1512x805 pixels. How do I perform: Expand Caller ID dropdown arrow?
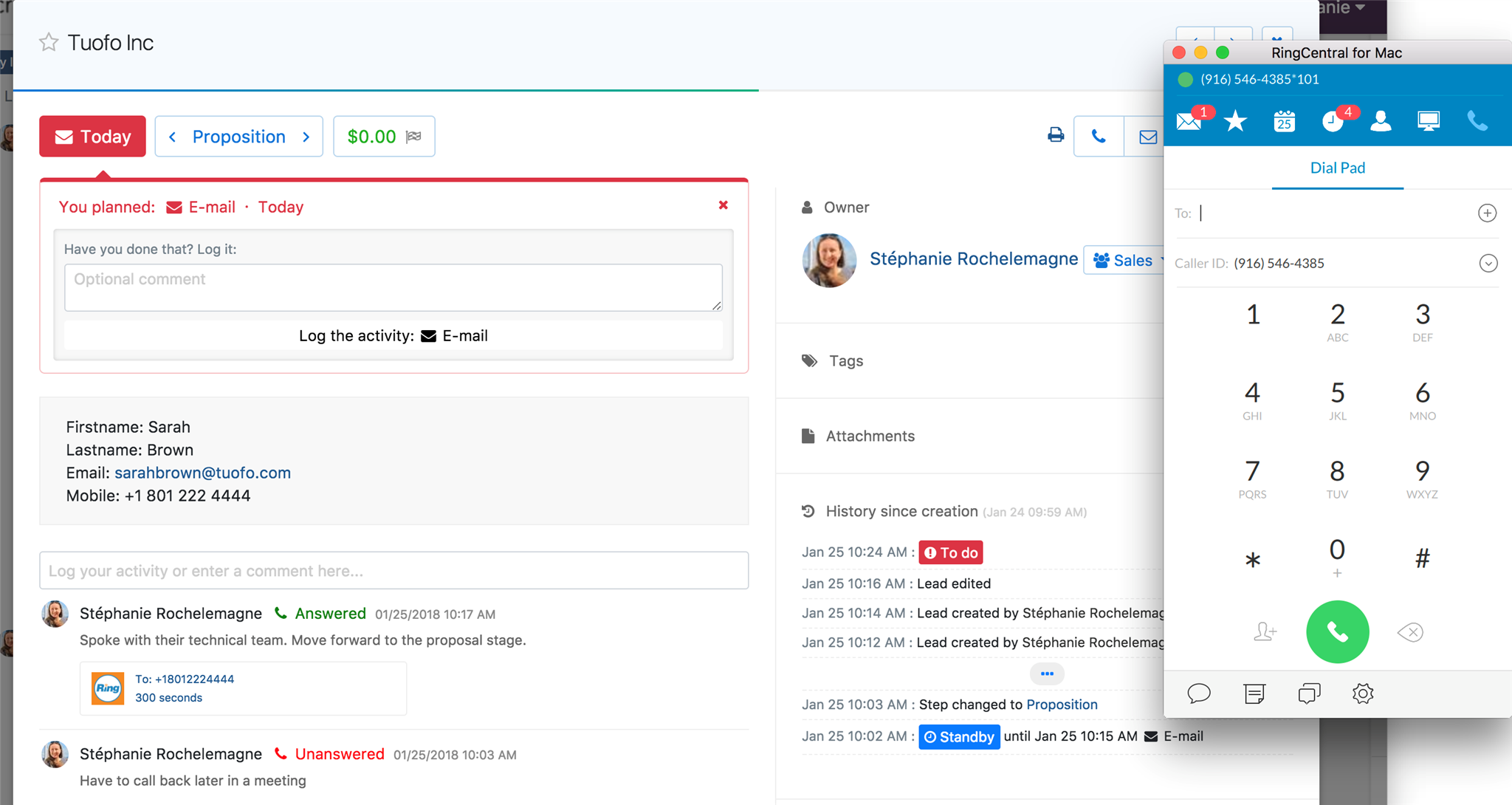1488,264
